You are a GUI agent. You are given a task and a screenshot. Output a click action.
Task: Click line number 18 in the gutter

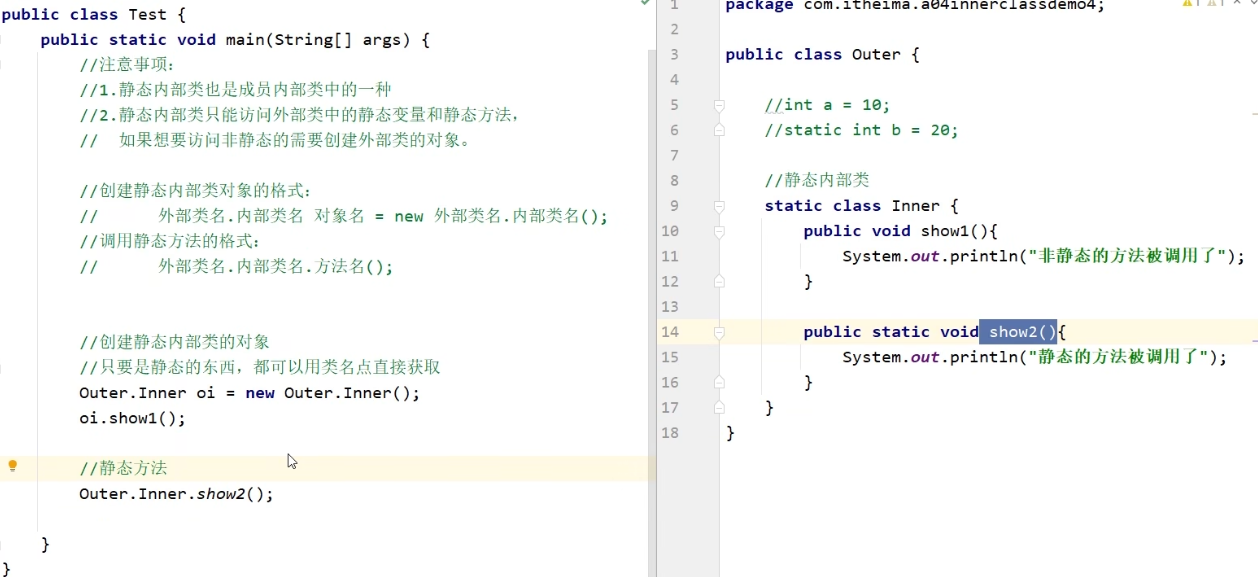pyautogui.click(x=670, y=433)
